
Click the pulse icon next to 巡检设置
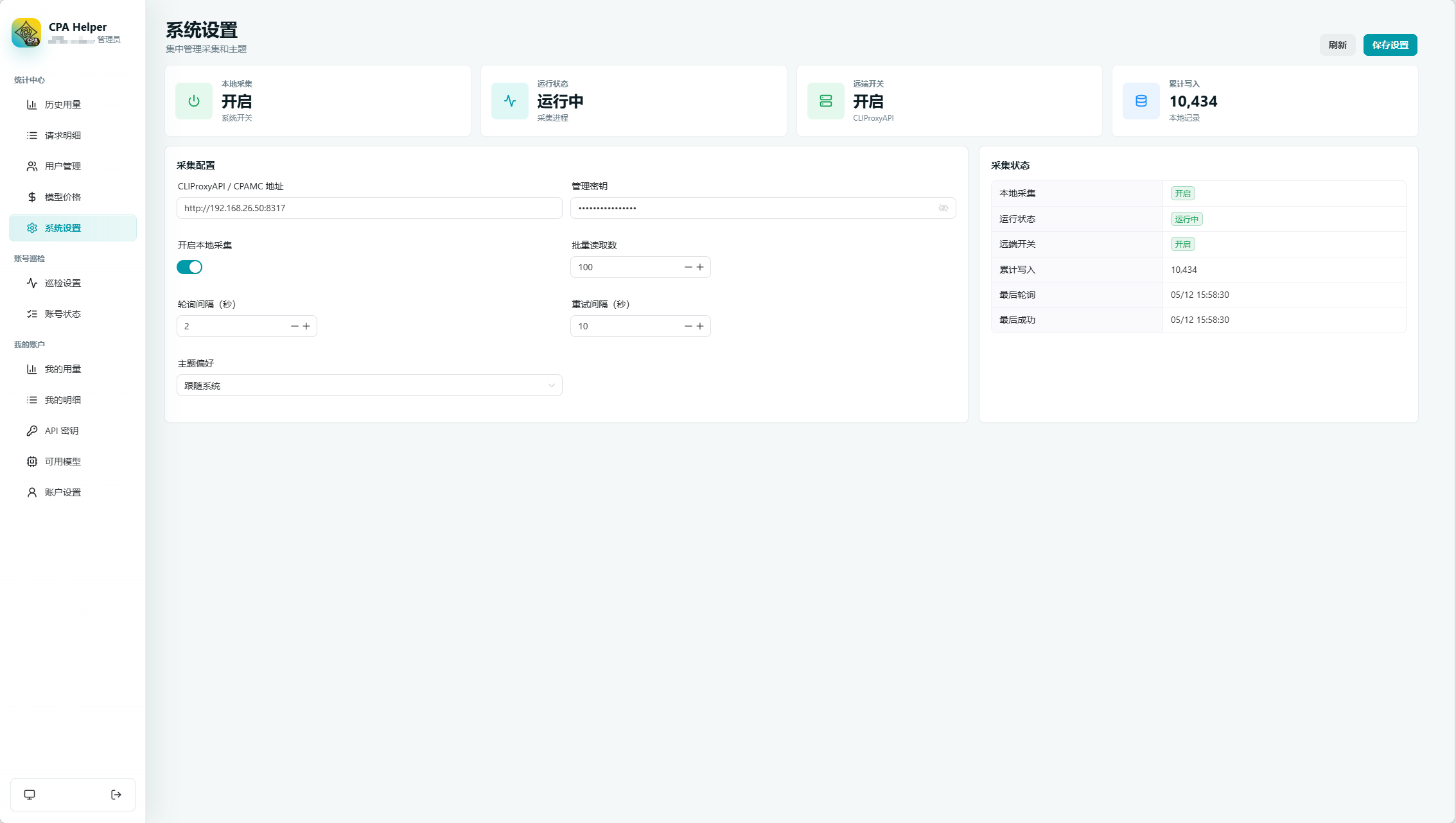[x=31, y=283]
